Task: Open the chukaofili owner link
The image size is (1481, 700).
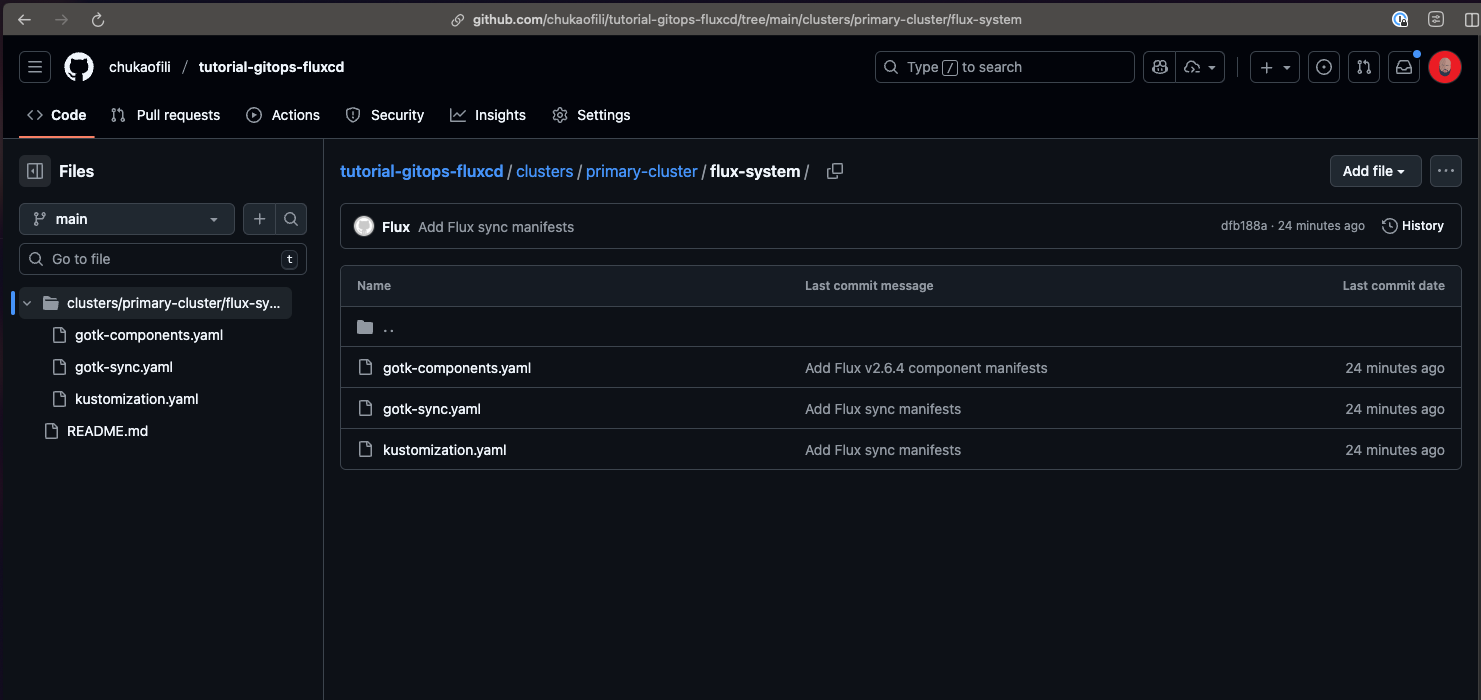Action: 140,67
